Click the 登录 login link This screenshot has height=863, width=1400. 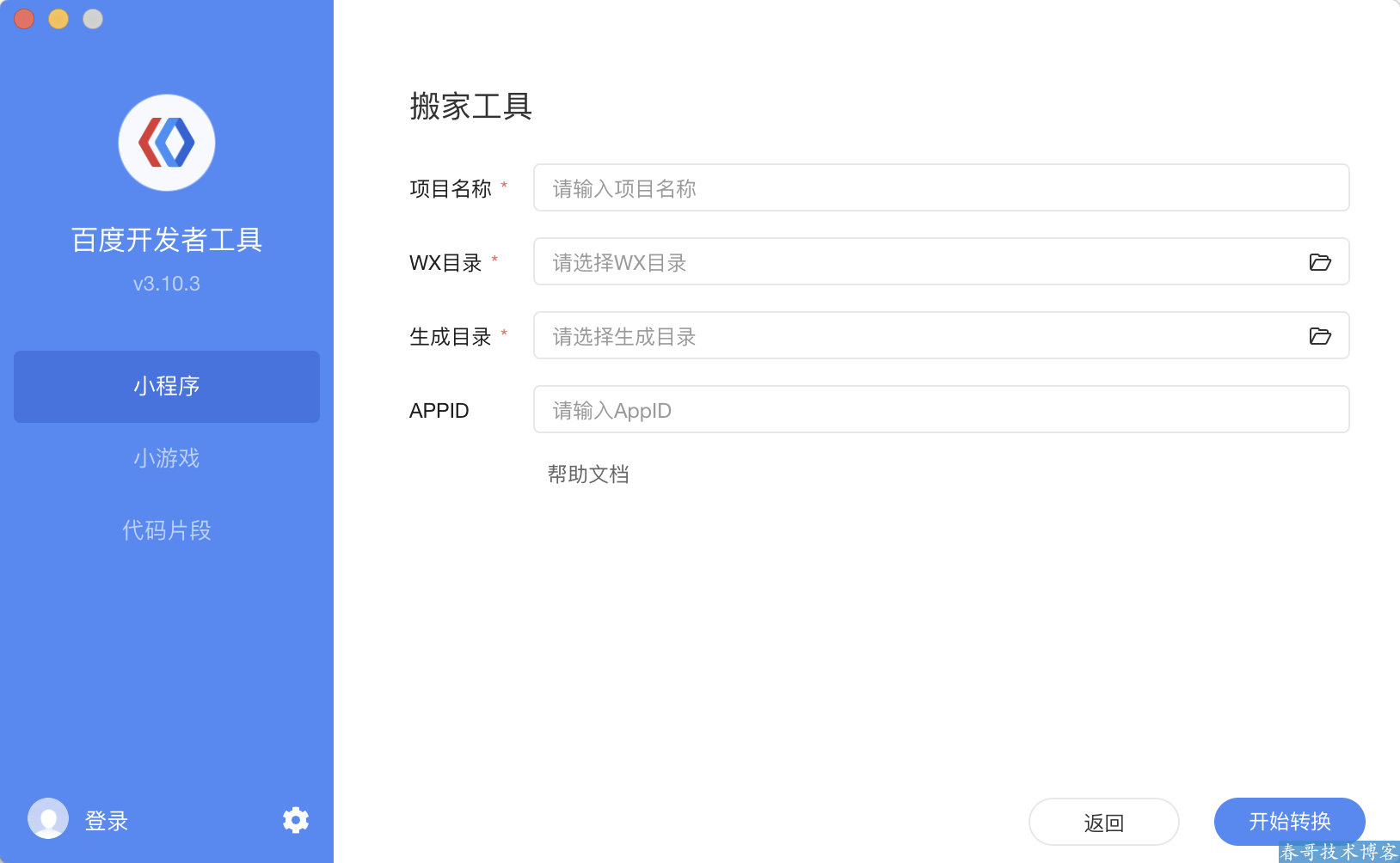pos(107,821)
